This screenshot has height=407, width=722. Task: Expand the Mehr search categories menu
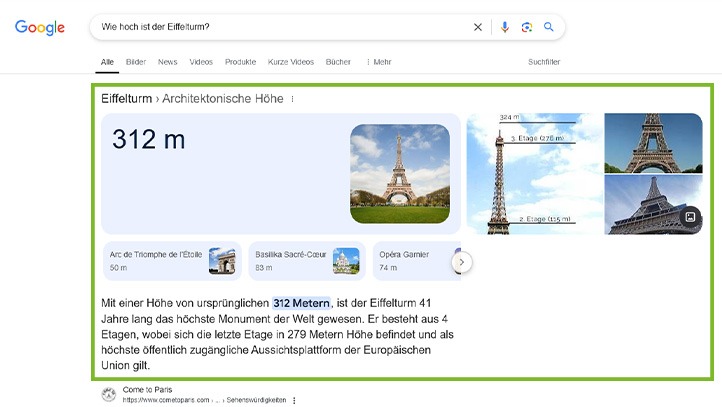click(x=378, y=62)
